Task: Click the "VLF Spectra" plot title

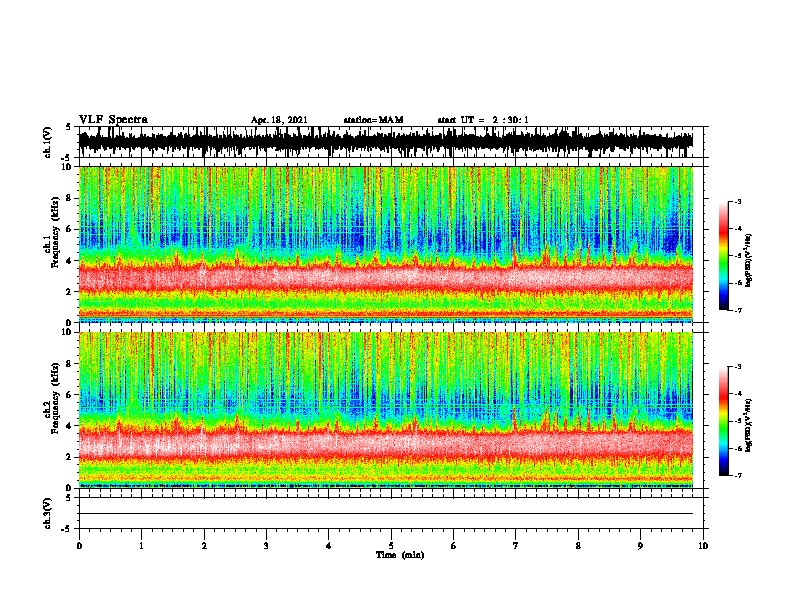Action: pyautogui.click(x=113, y=120)
